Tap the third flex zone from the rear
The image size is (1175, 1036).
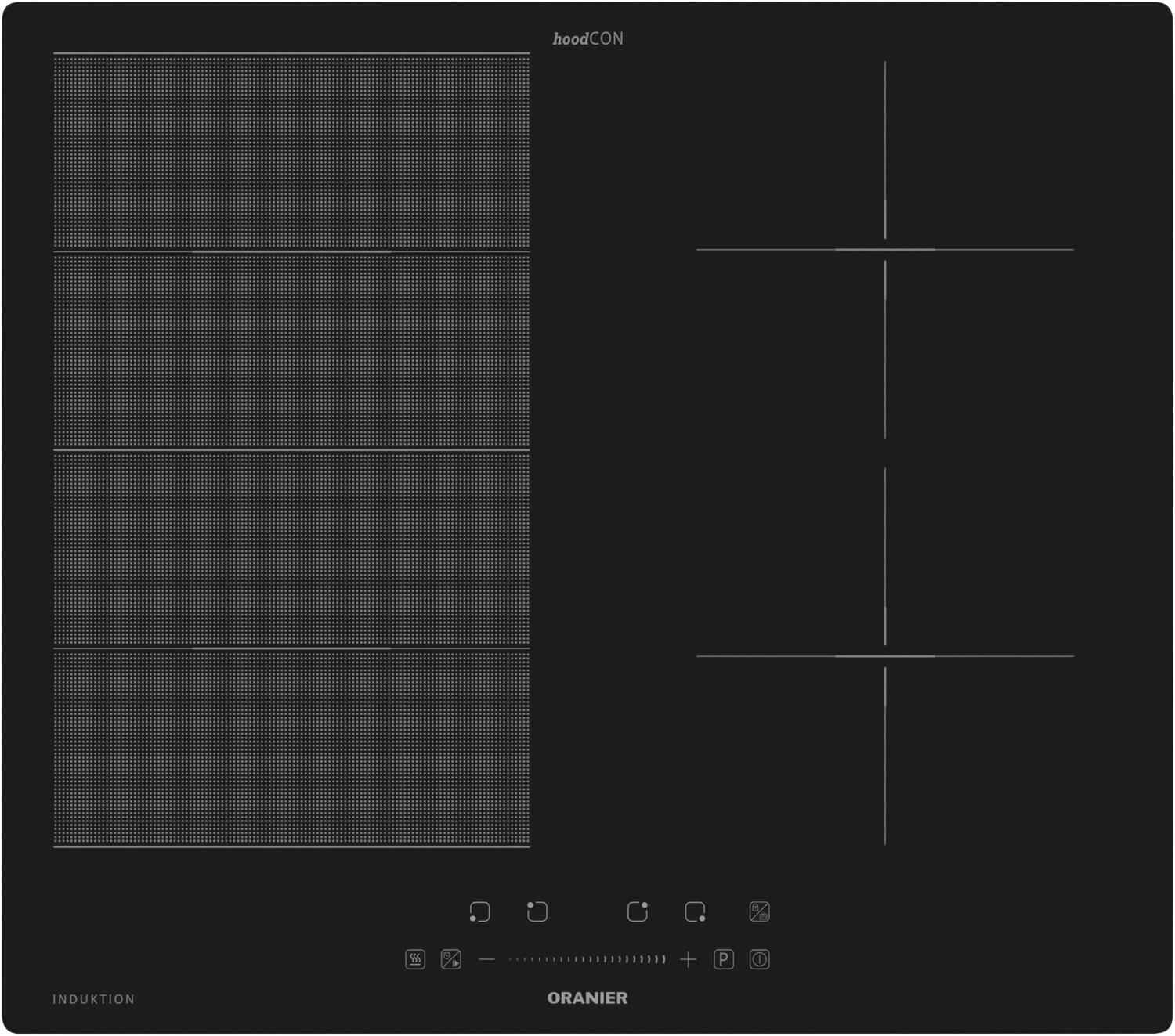click(291, 549)
